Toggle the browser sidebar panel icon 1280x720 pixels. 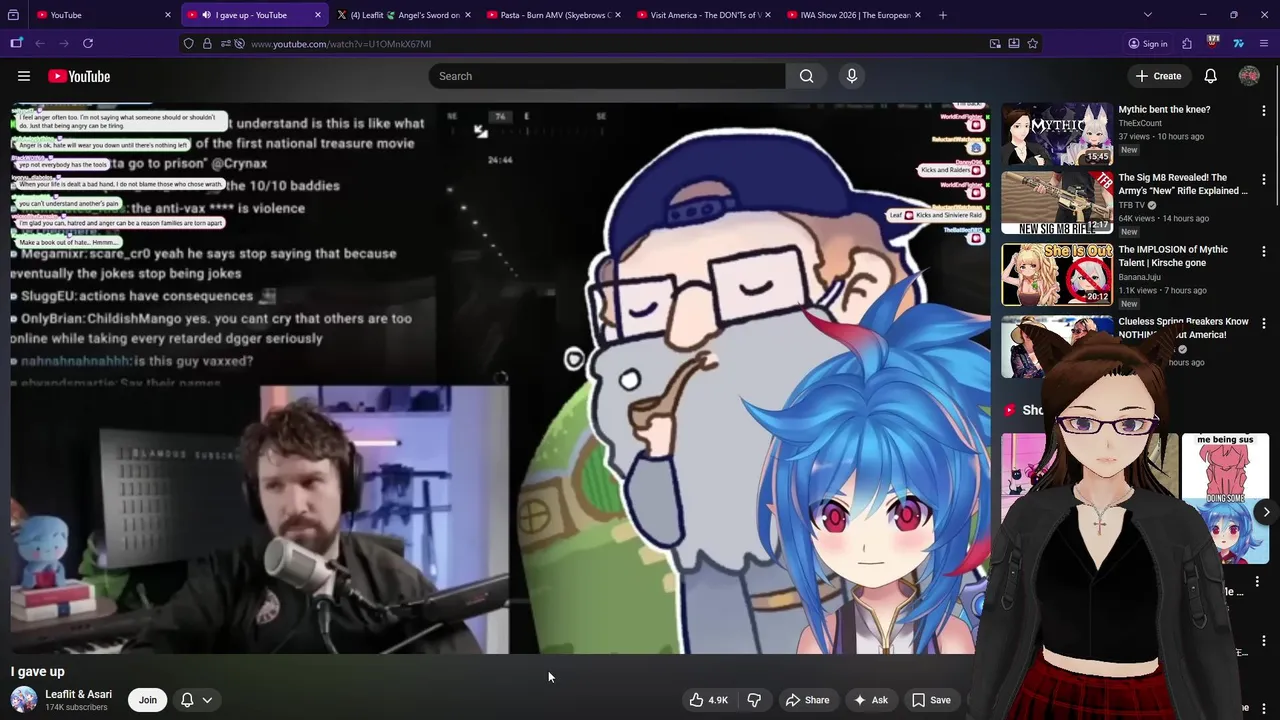coord(16,43)
